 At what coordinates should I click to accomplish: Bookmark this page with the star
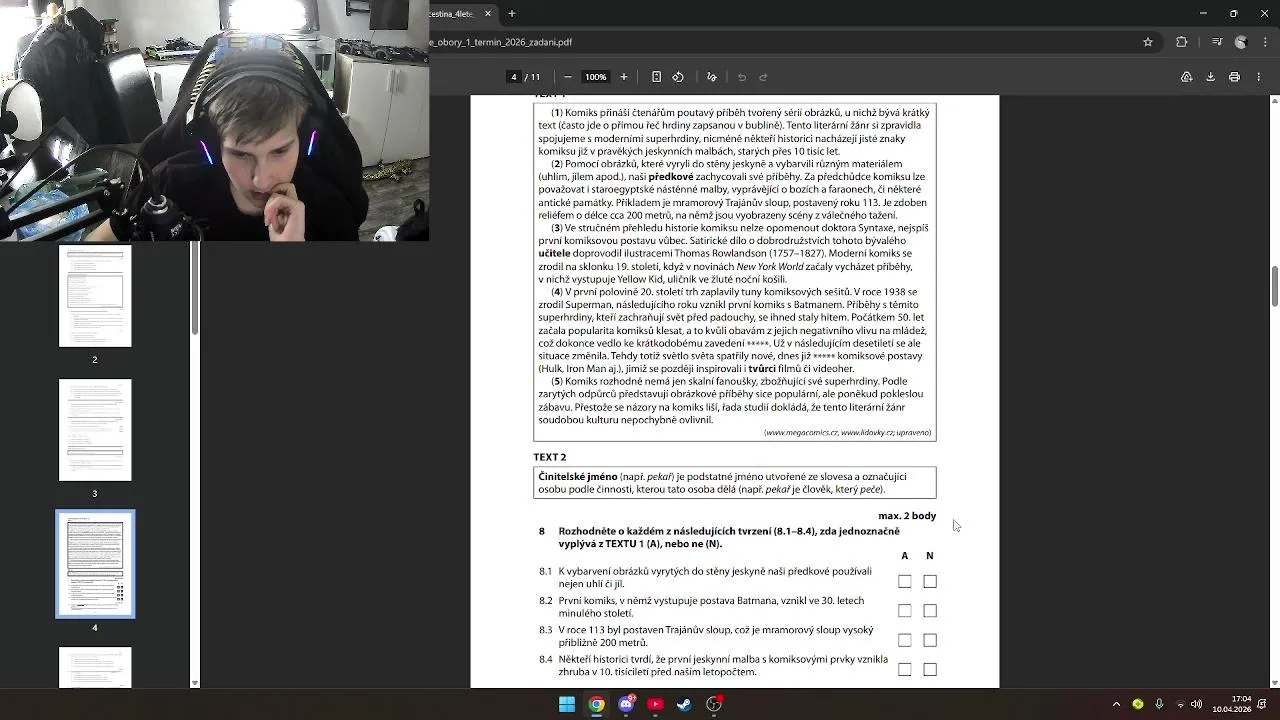click(x=1148, y=42)
